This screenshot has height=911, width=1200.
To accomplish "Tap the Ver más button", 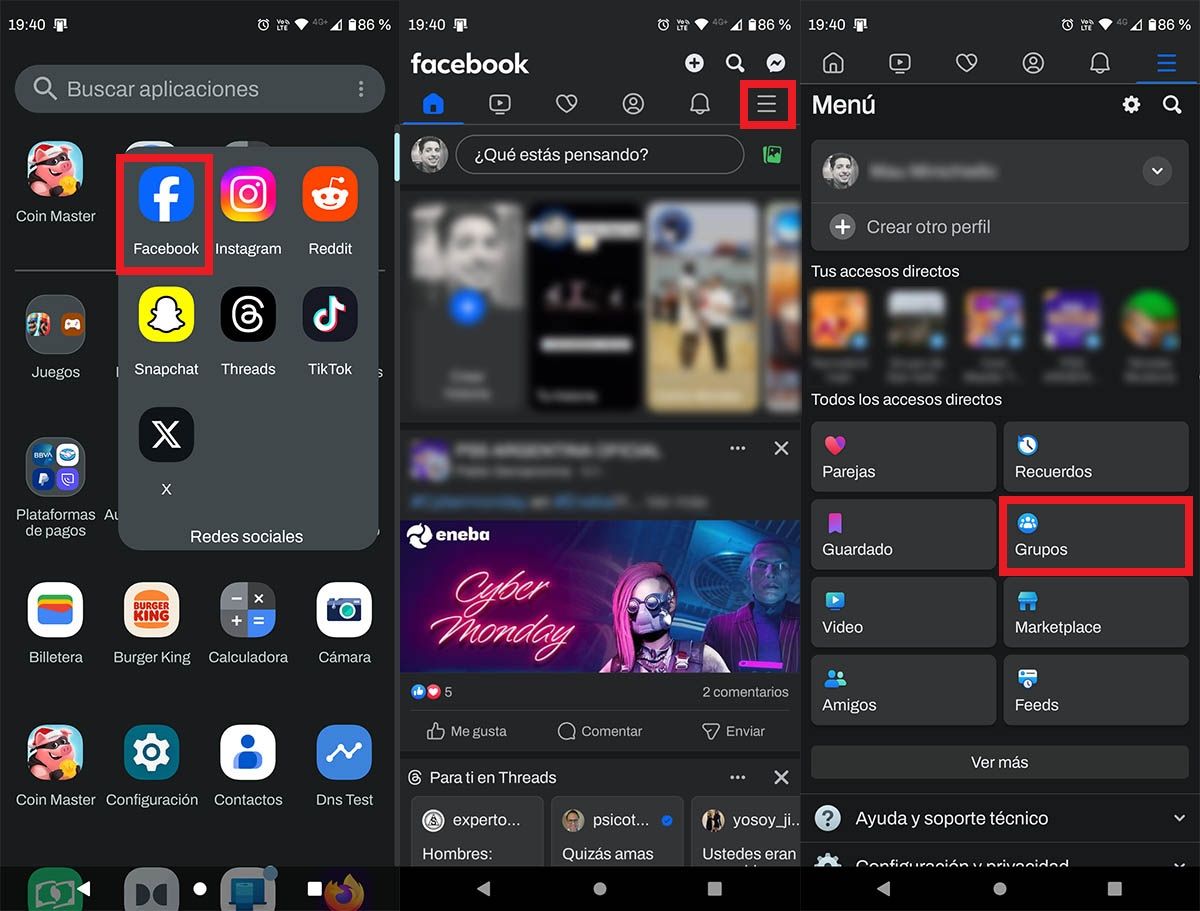I will pos(1000,762).
